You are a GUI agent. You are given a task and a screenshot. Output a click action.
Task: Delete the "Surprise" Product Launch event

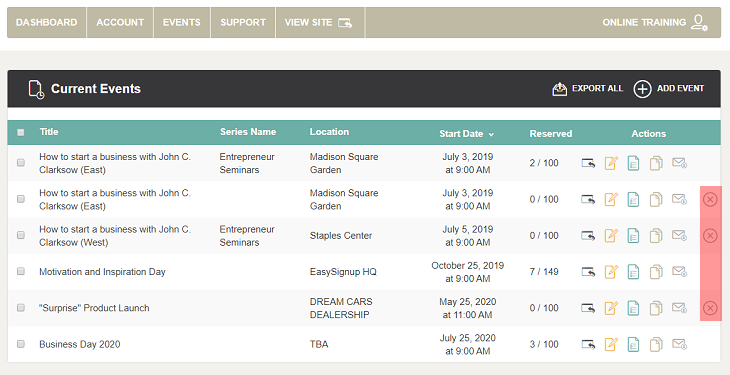(710, 308)
